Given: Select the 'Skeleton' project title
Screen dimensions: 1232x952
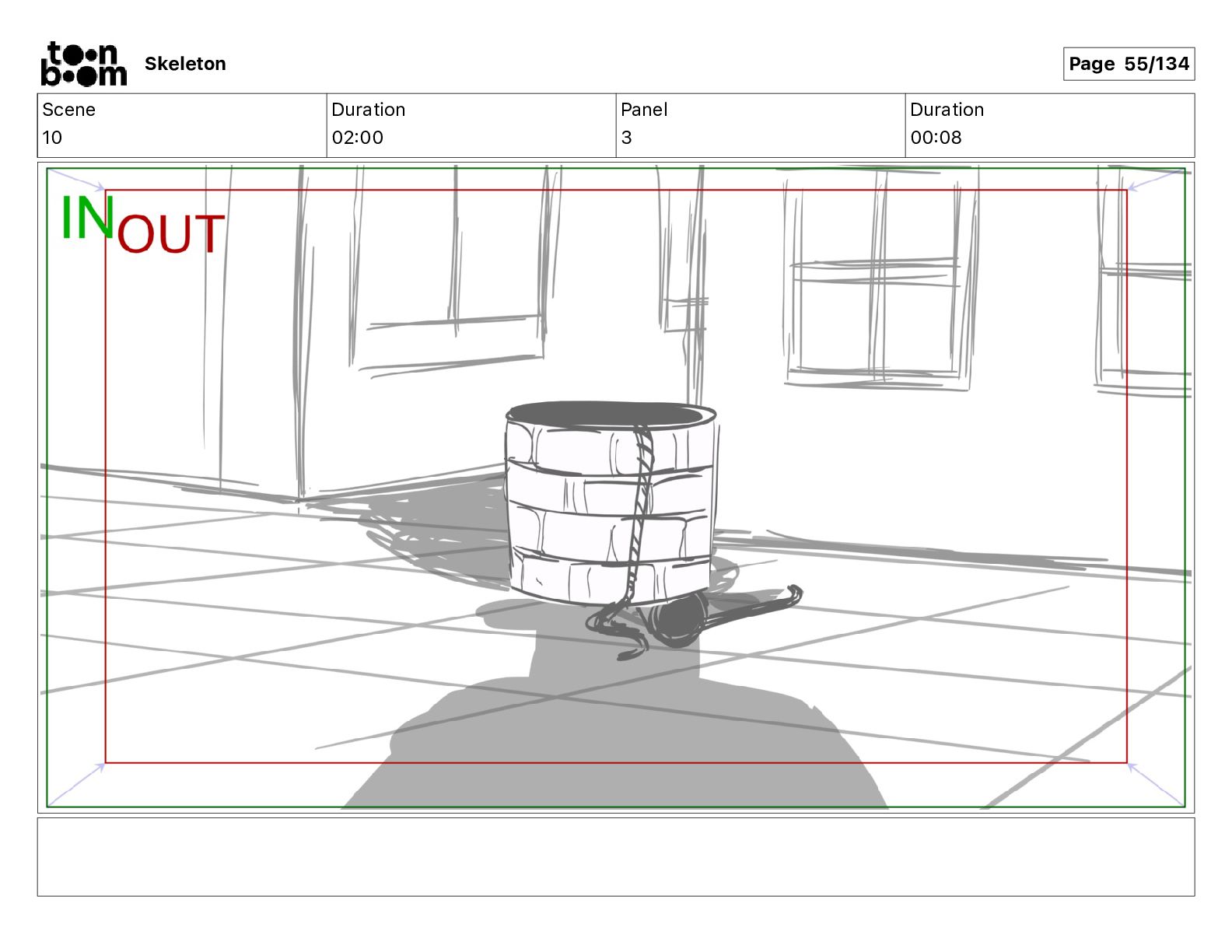Looking at the screenshot, I should pos(185,64).
